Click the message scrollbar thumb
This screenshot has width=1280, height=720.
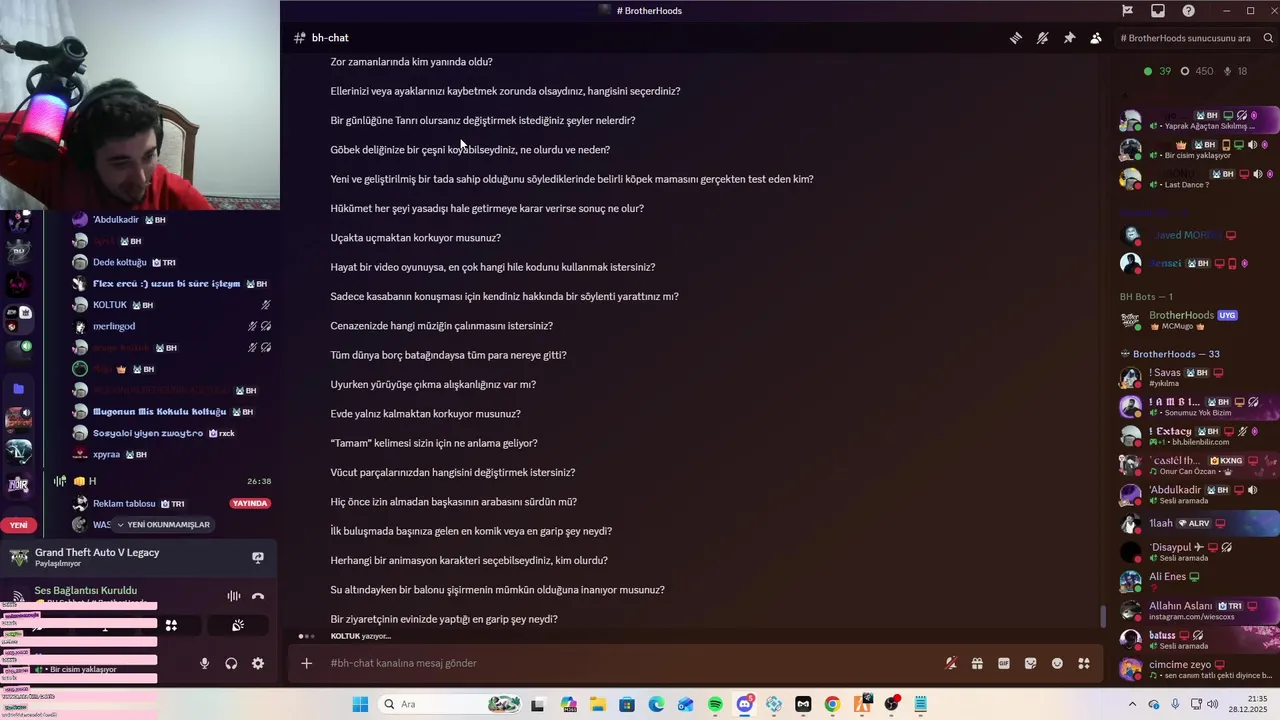1104,616
